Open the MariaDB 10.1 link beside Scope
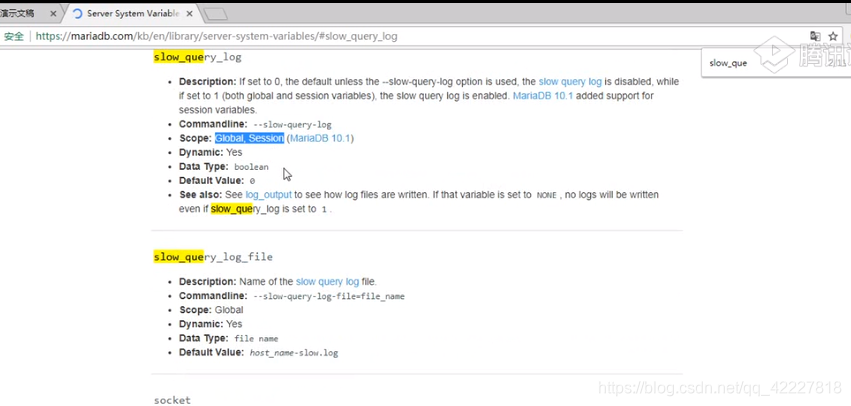The width and height of the screenshot is (851, 406). 320,138
